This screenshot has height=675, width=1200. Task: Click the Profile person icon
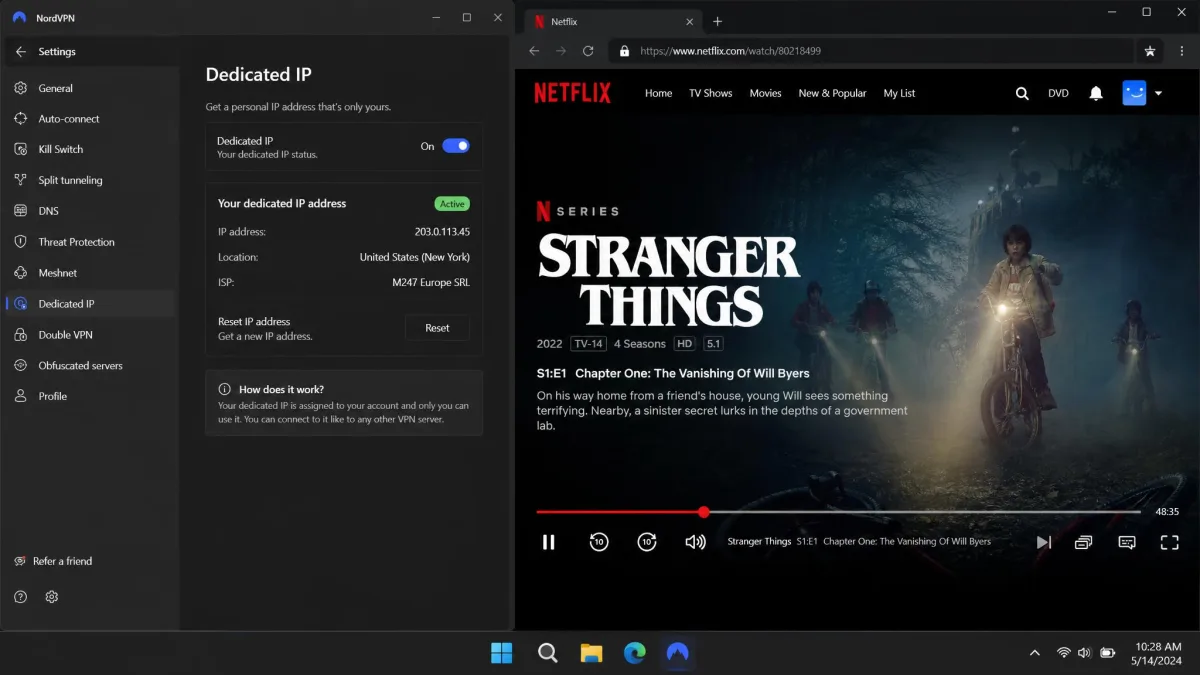pos(20,396)
